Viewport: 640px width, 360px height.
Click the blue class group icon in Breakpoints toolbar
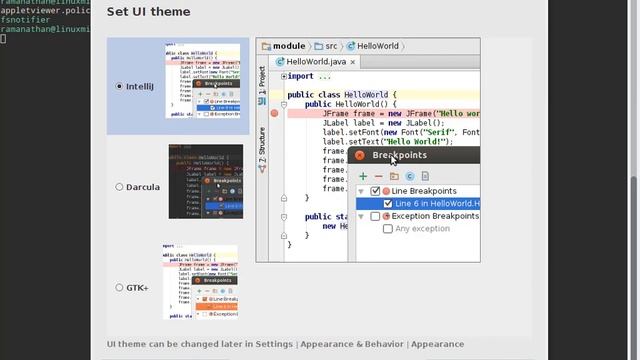point(410,176)
